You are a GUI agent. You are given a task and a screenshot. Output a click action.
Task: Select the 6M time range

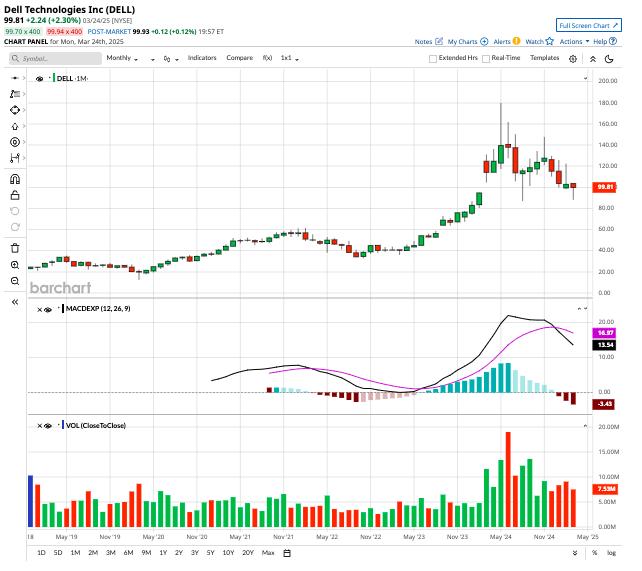click(128, 553)
